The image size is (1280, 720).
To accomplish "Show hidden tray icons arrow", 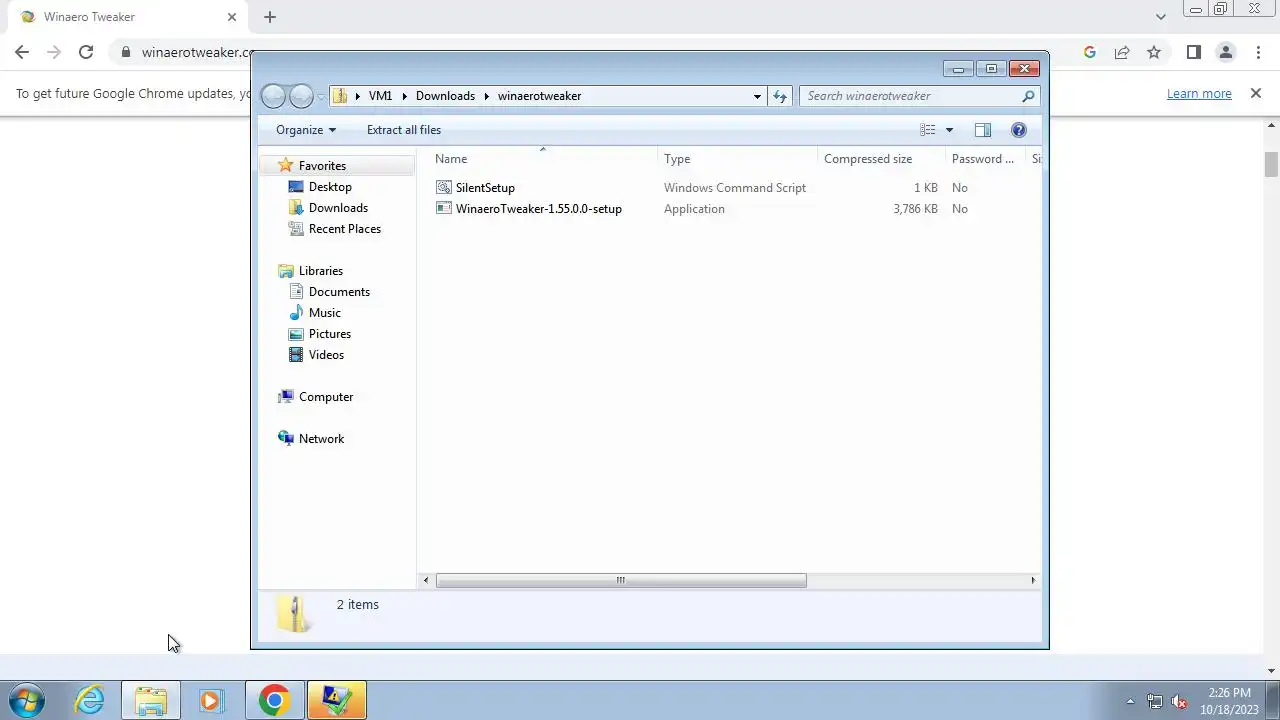I will 1130,702.
